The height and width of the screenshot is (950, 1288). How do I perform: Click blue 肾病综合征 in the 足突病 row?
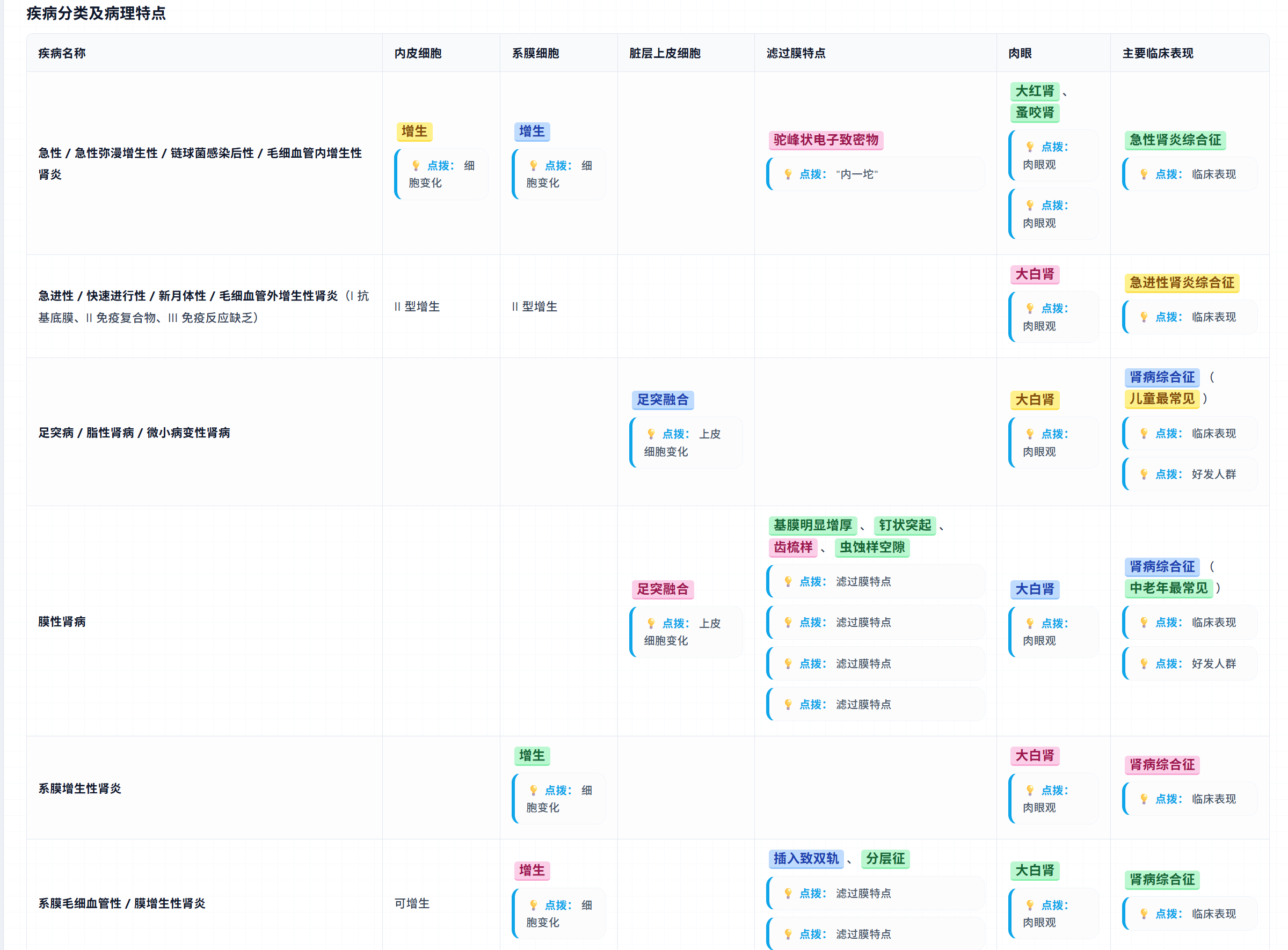point(1162,377)
